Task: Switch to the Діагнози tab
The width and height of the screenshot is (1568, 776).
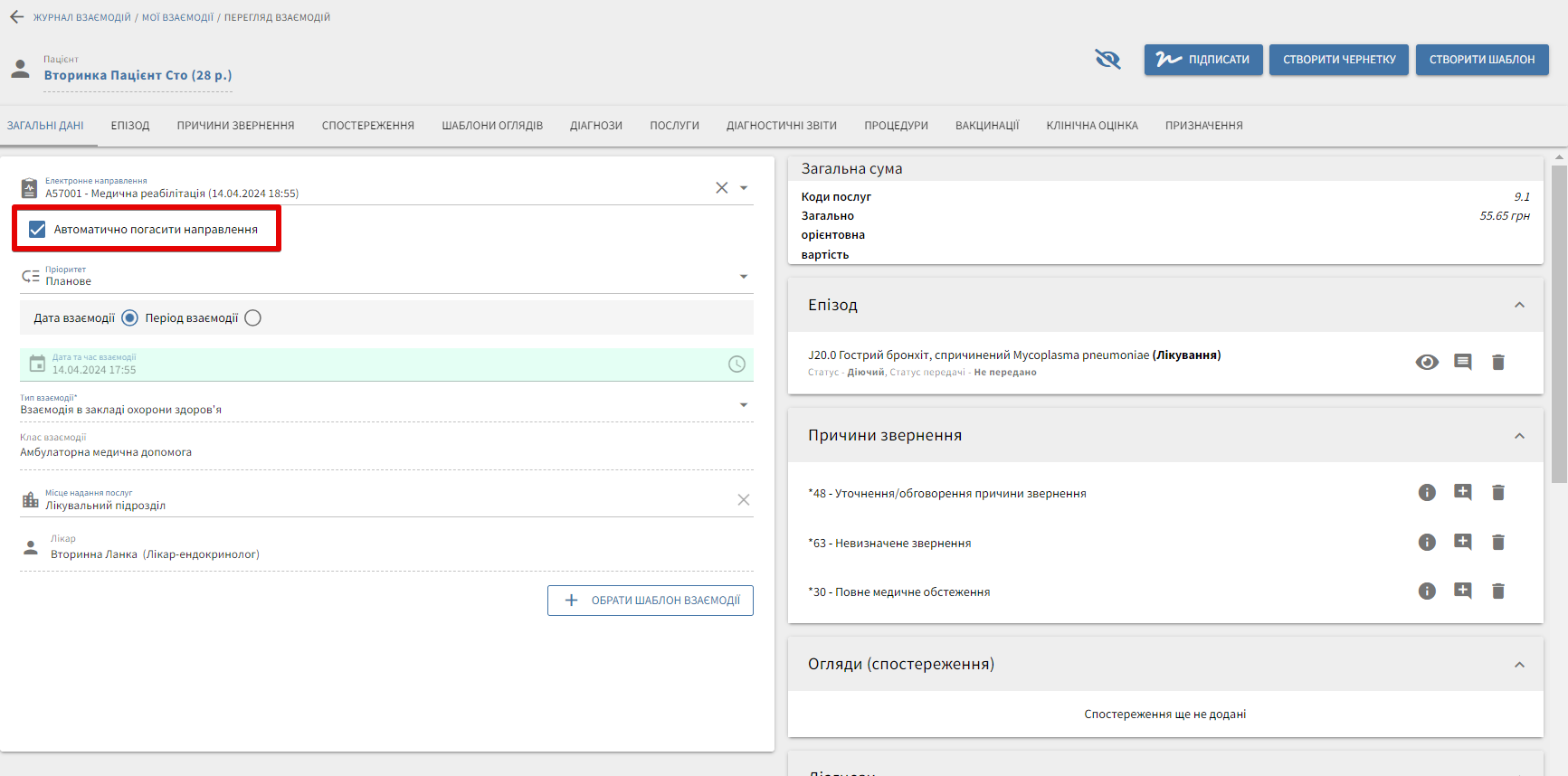Action: tap(595, 126)
